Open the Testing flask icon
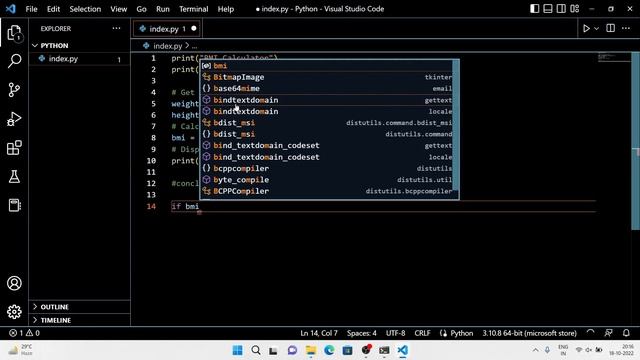Screen dimensions: 640x360 [14, 176]
